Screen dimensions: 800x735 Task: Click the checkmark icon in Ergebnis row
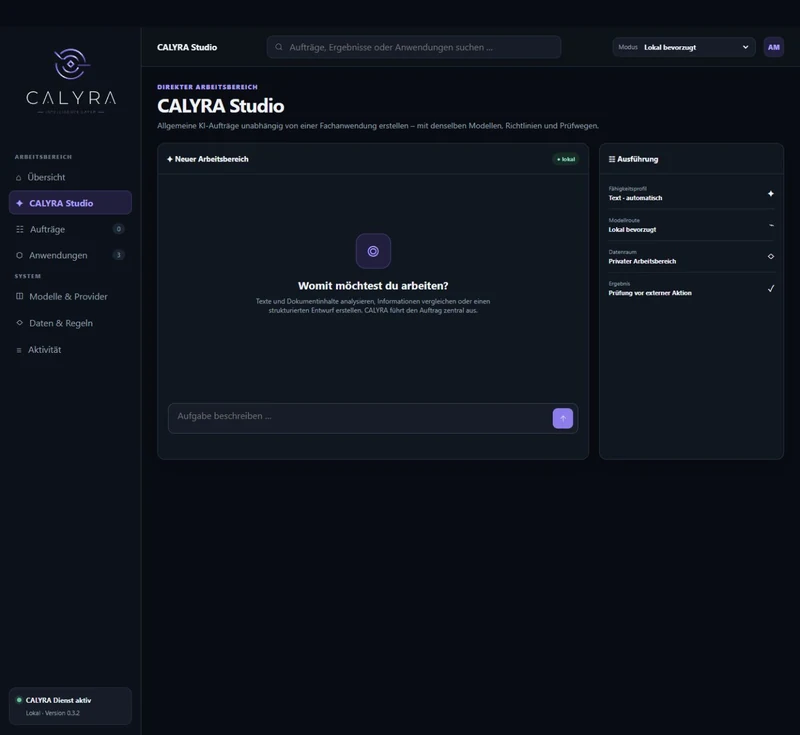click(x=770, y=289)
